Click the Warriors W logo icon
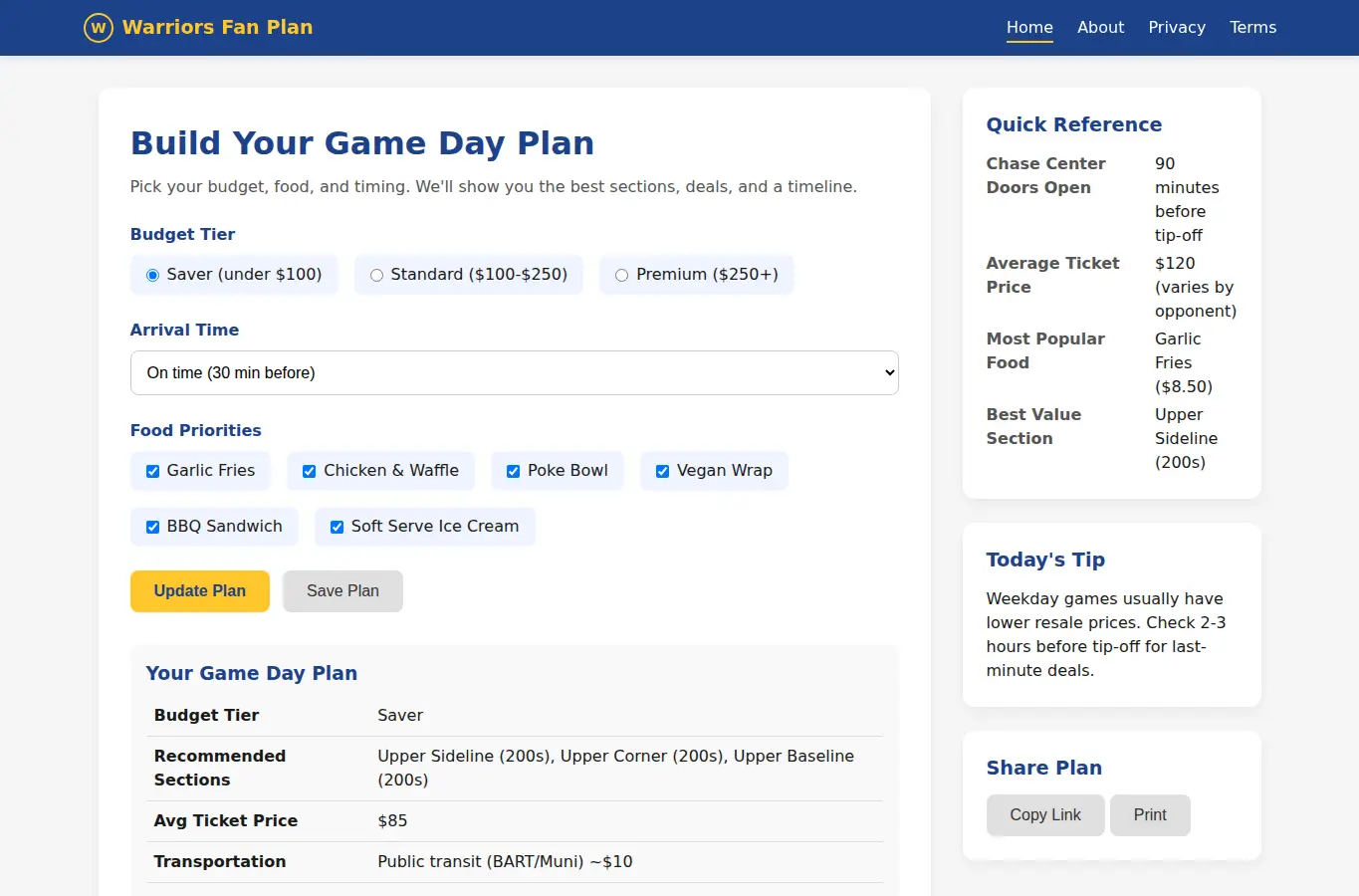The image size is (1359, 896). coord(98,28)
